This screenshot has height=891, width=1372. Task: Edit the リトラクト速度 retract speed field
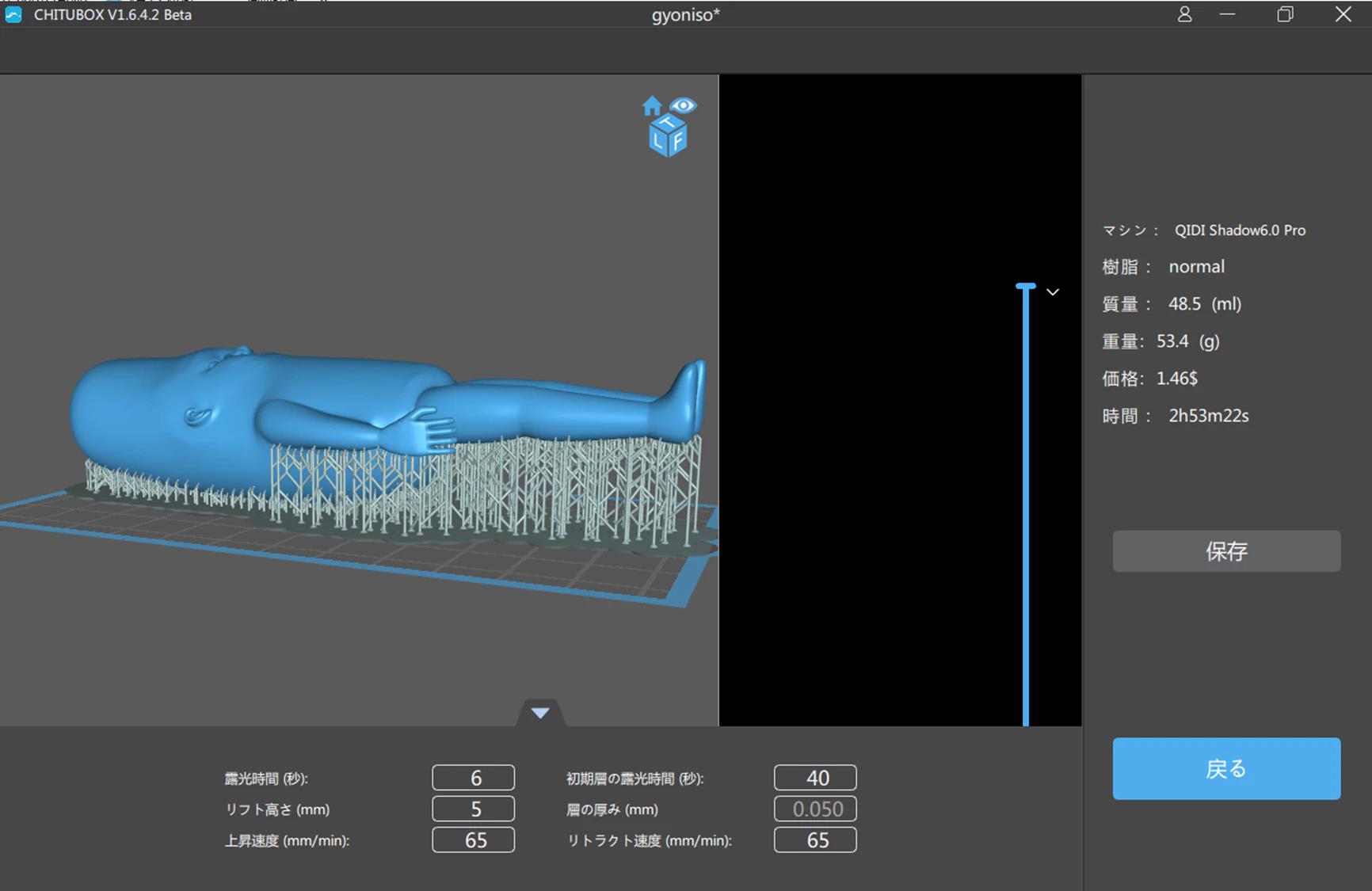coord(815,840)
